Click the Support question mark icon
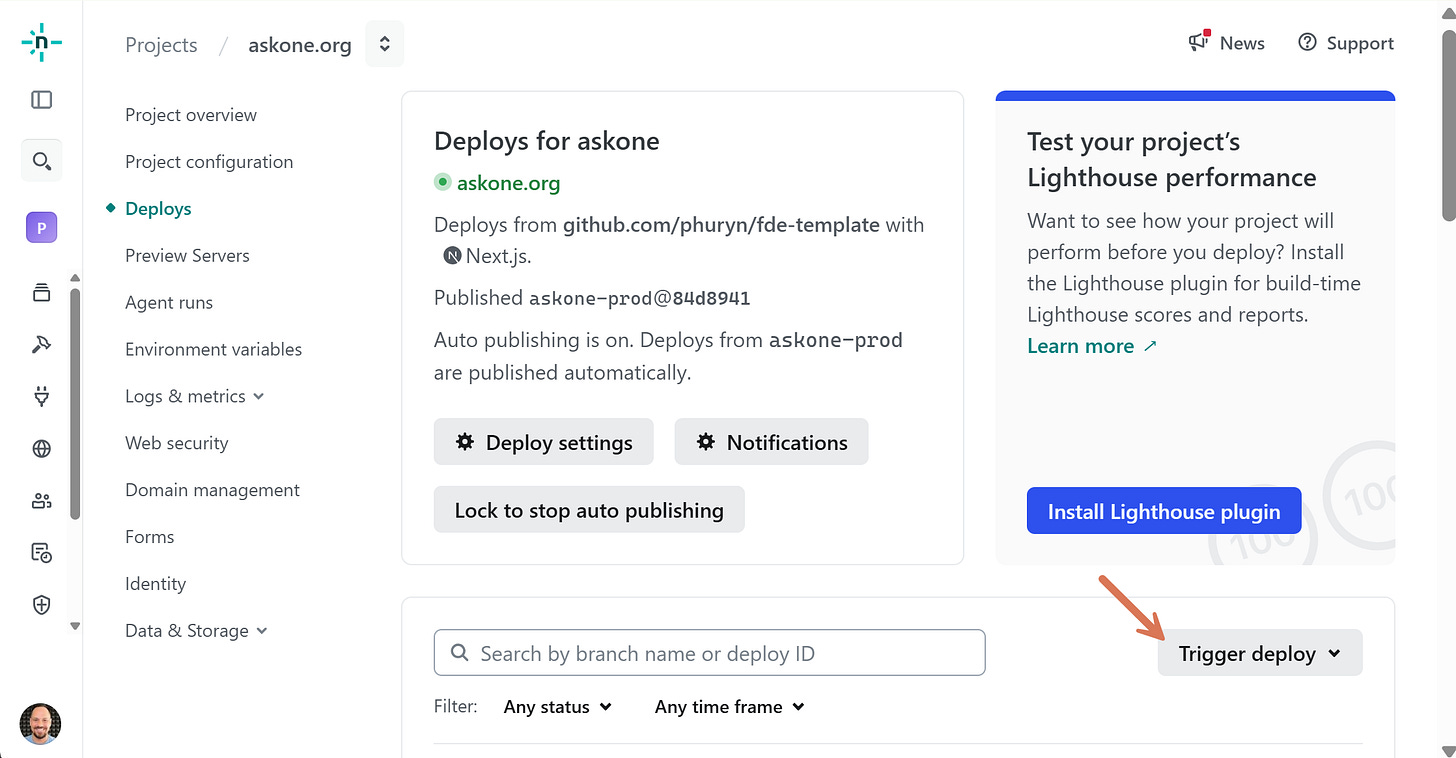The image size is (1456, 758). point(1307,42)
